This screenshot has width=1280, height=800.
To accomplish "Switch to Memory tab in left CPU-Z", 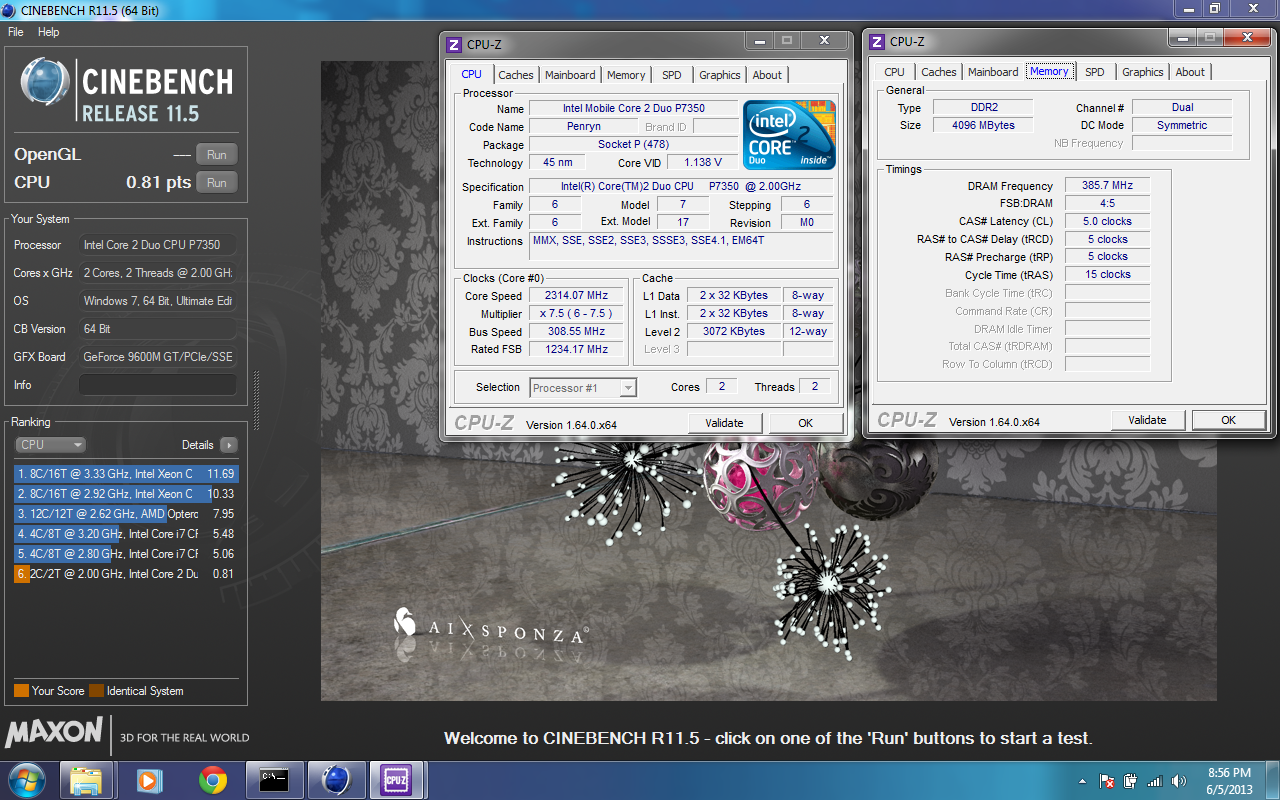I will pyautogui.click(x=626, y=75).
